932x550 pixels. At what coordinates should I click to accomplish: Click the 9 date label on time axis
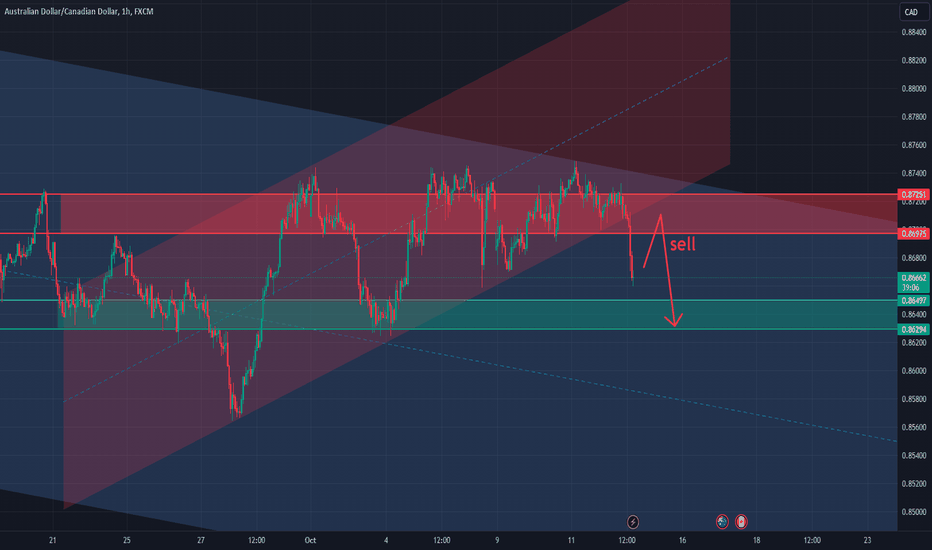click(497, 540)
